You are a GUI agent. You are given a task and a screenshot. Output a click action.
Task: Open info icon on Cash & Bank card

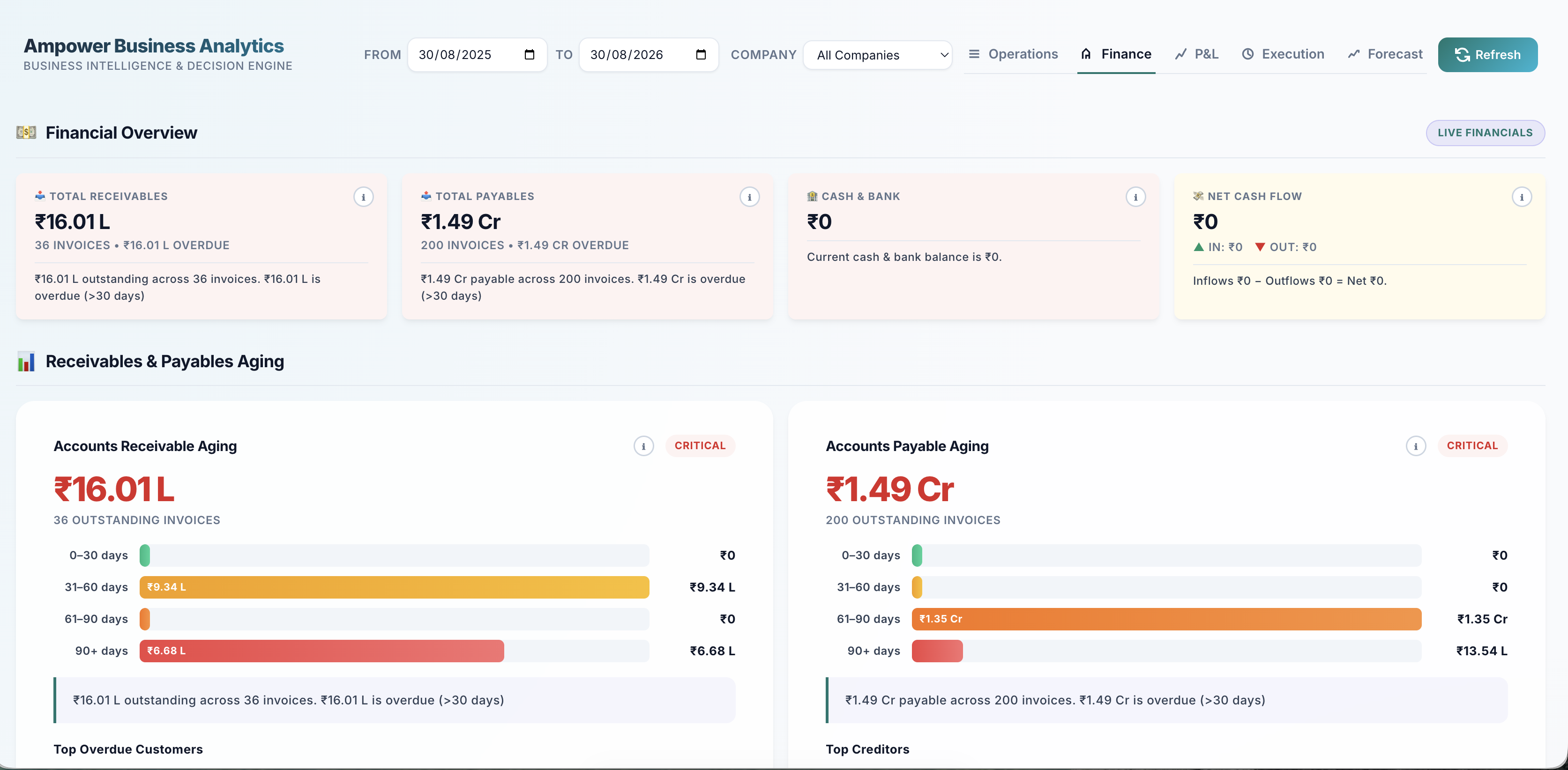point(1135,197)
